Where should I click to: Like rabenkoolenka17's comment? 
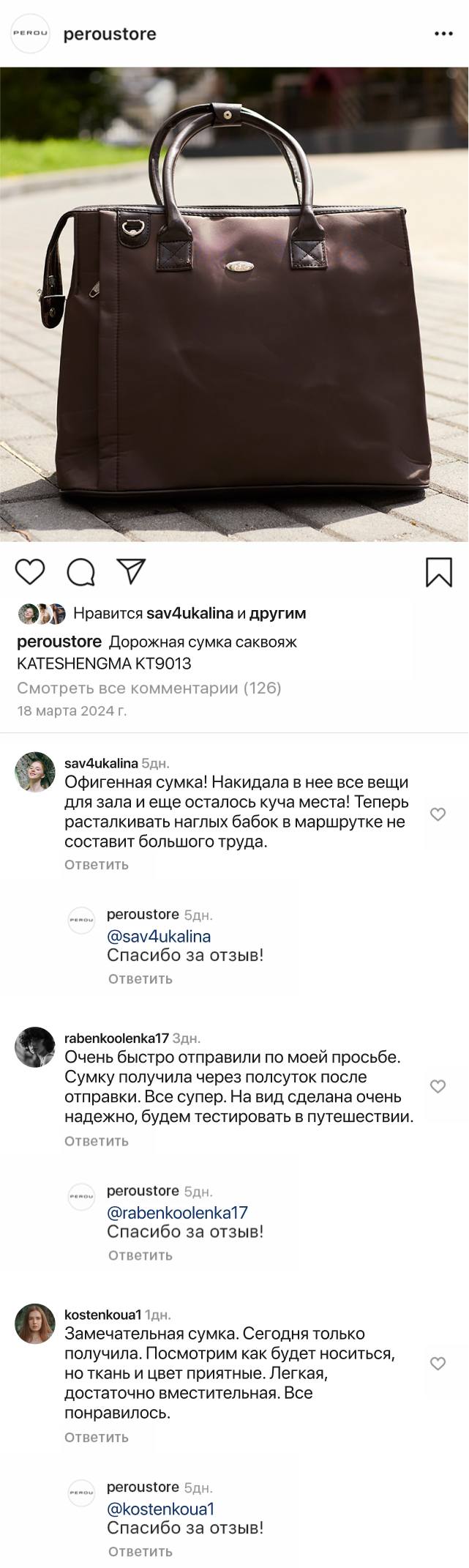[438, 1086]
